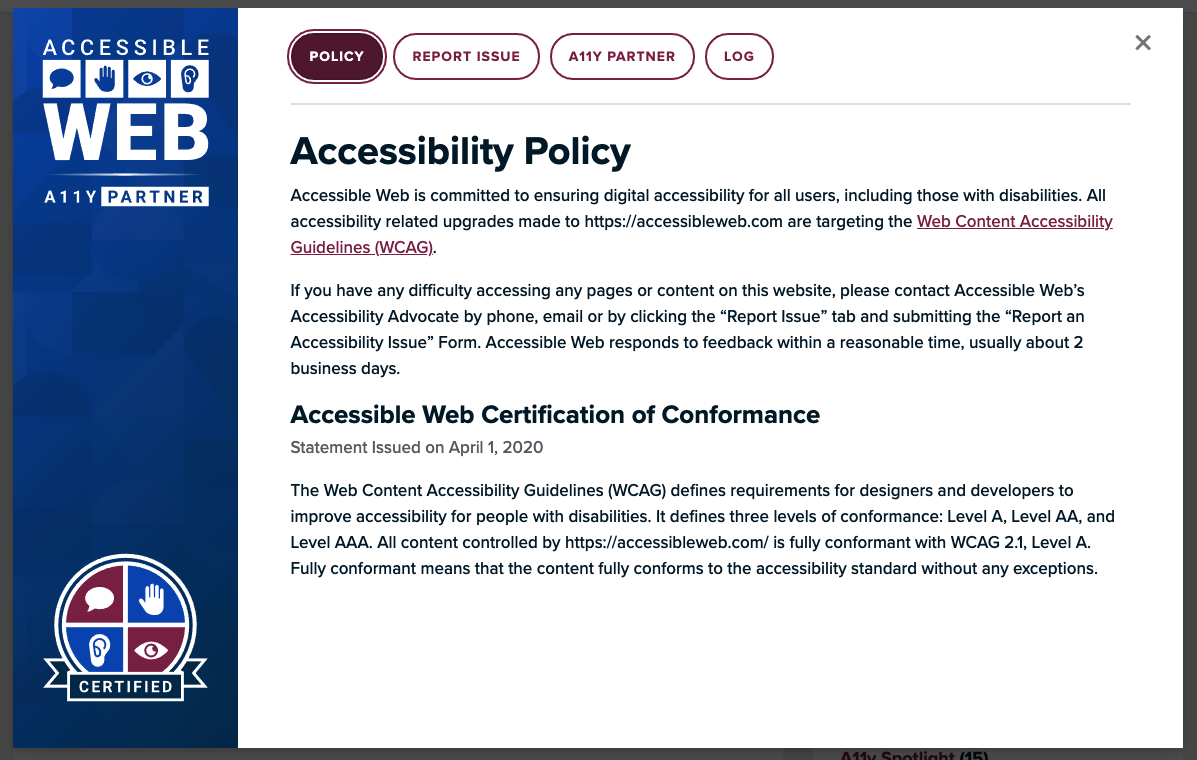Open the A11Y Partner tab
Image resolution: width=1197 pixels, height=760 pixels.
[621, 56]
